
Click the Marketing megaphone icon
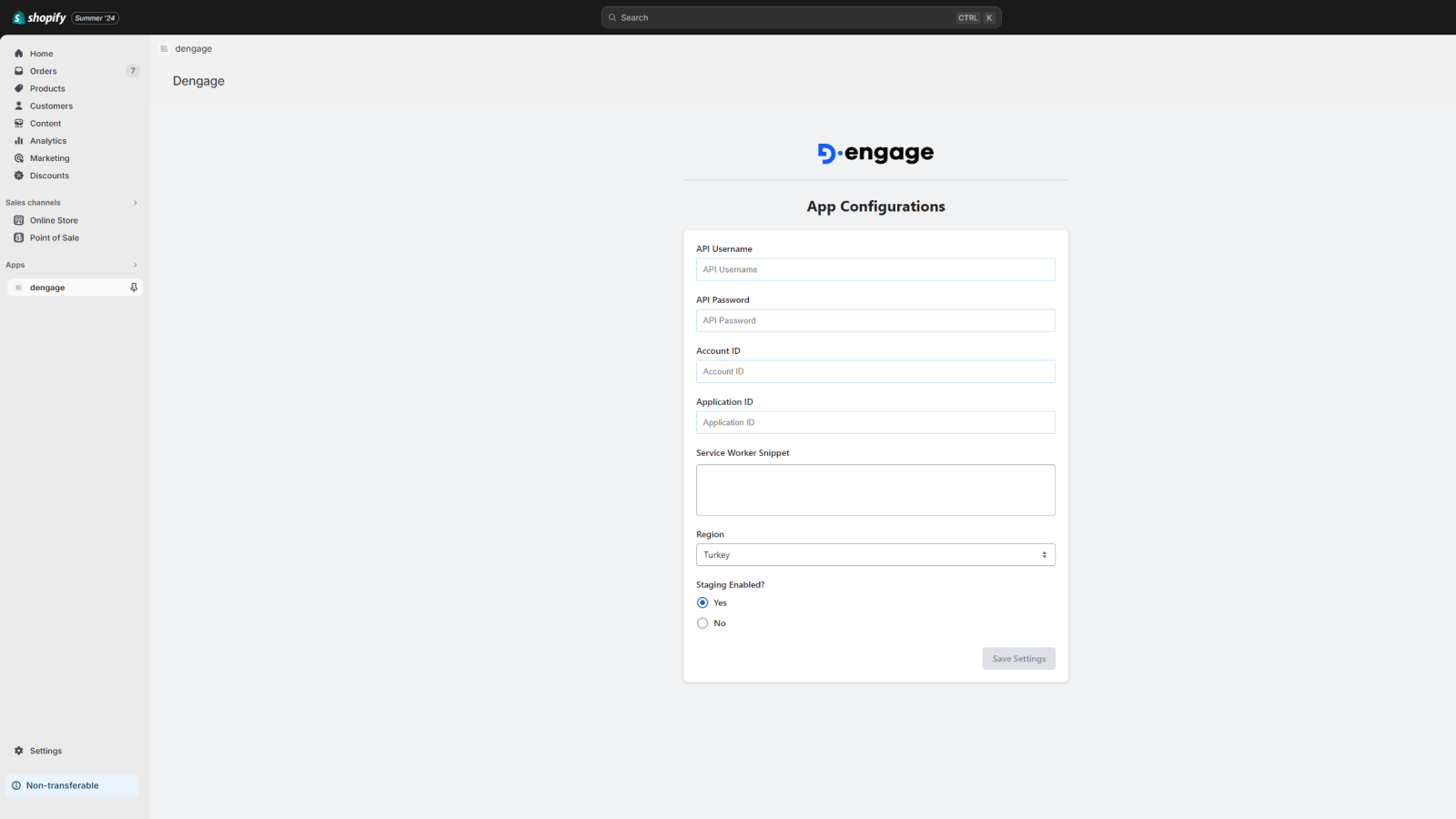pyautogui.click(x=19, y=157)
